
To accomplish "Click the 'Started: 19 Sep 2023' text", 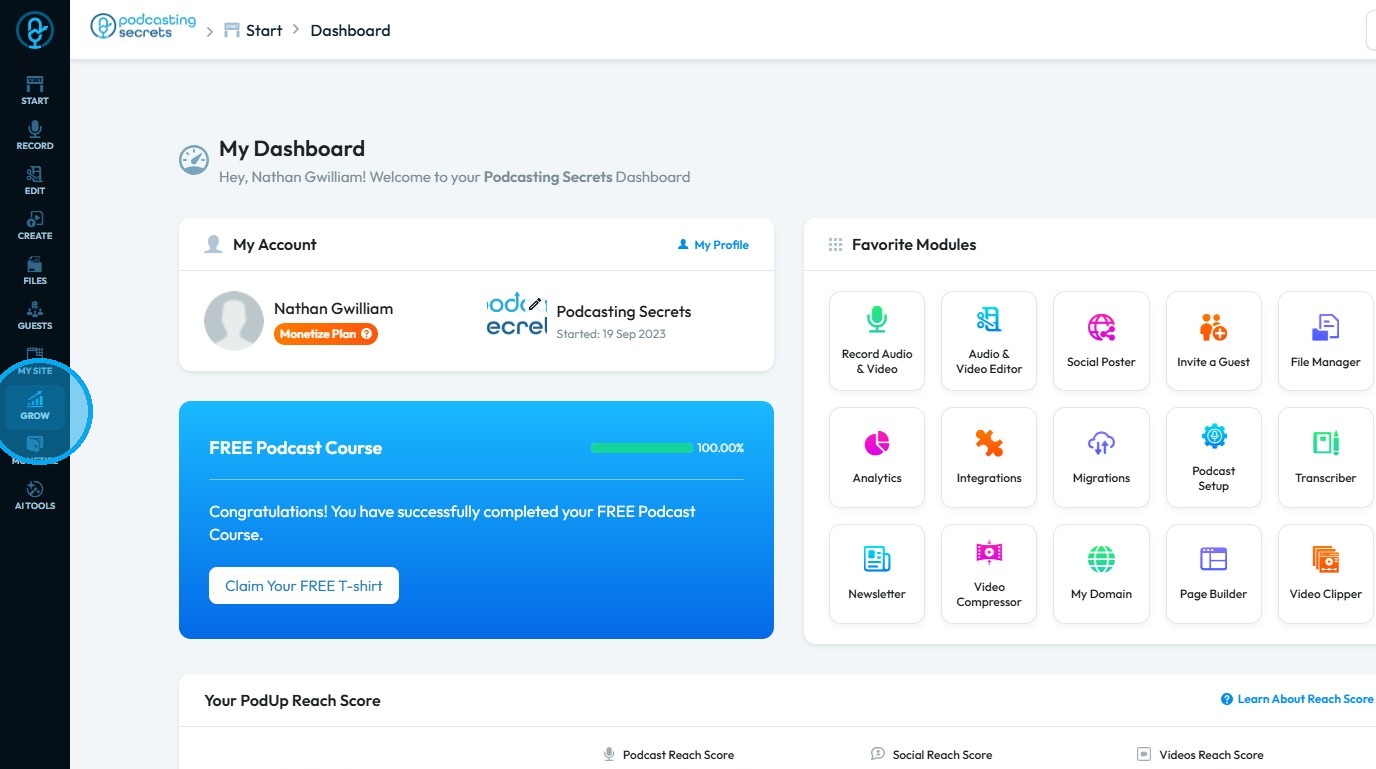I will 611,334.
